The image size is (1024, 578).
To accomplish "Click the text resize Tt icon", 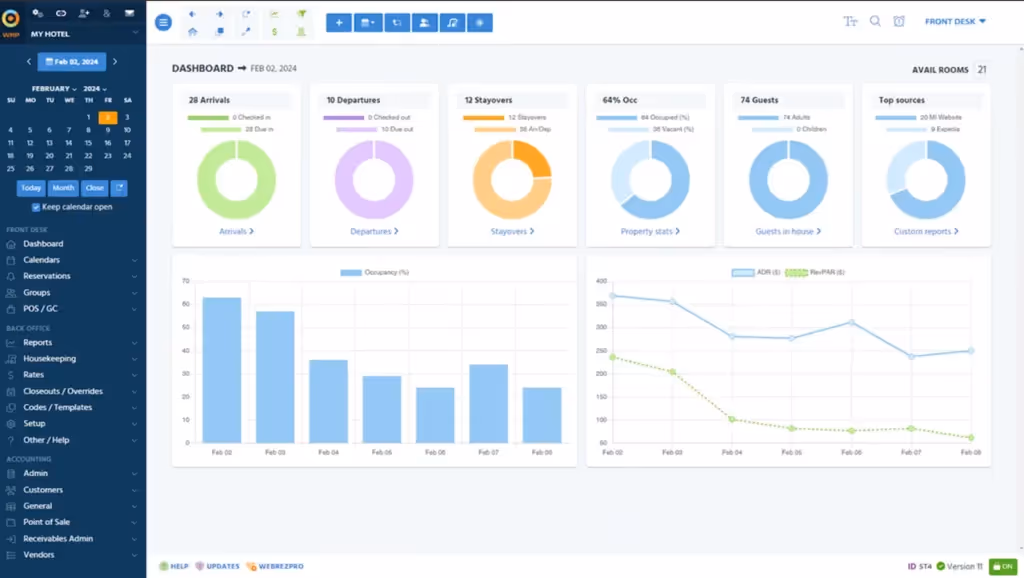I will click(851, 21).
